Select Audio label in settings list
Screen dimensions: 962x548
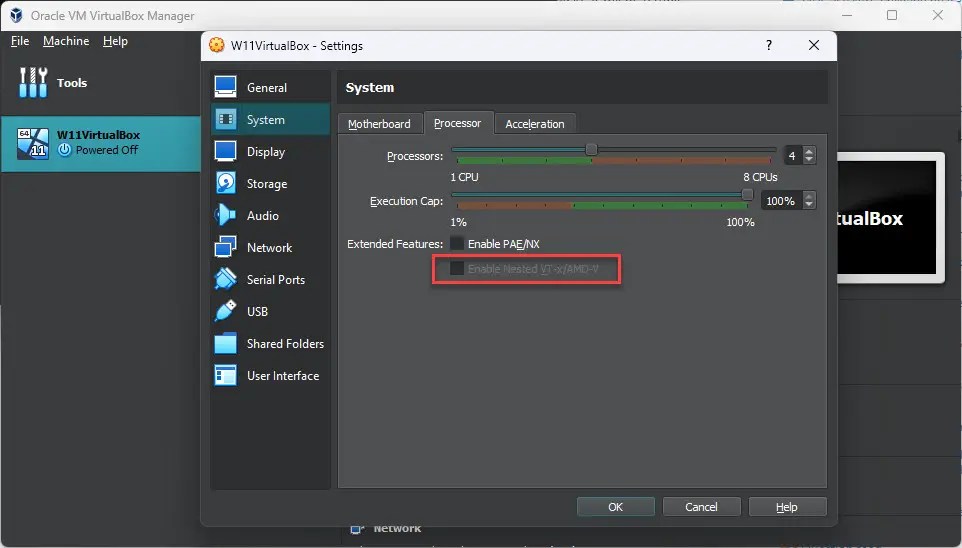tap(263, 215)
